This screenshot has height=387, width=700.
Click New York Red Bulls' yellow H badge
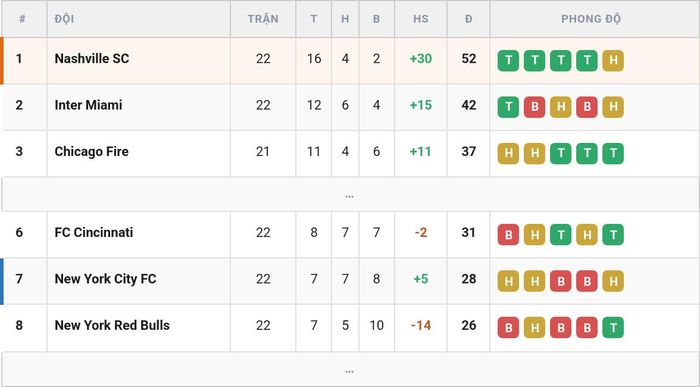click(x=534, y=327)
